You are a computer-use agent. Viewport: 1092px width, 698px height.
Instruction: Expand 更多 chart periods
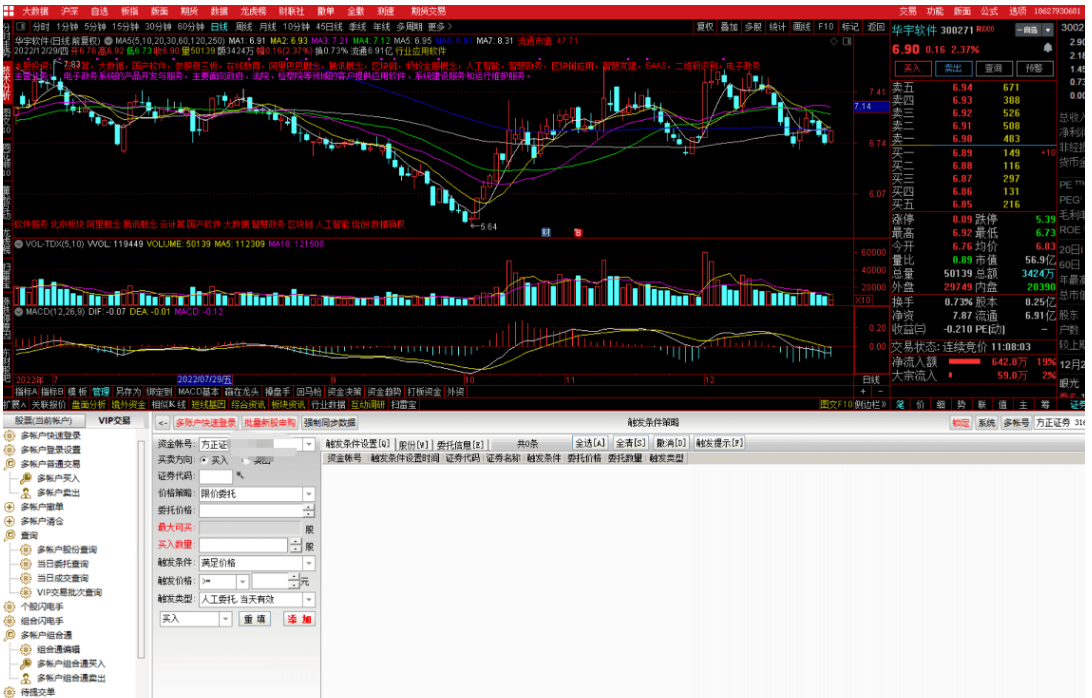pos(439,26)
